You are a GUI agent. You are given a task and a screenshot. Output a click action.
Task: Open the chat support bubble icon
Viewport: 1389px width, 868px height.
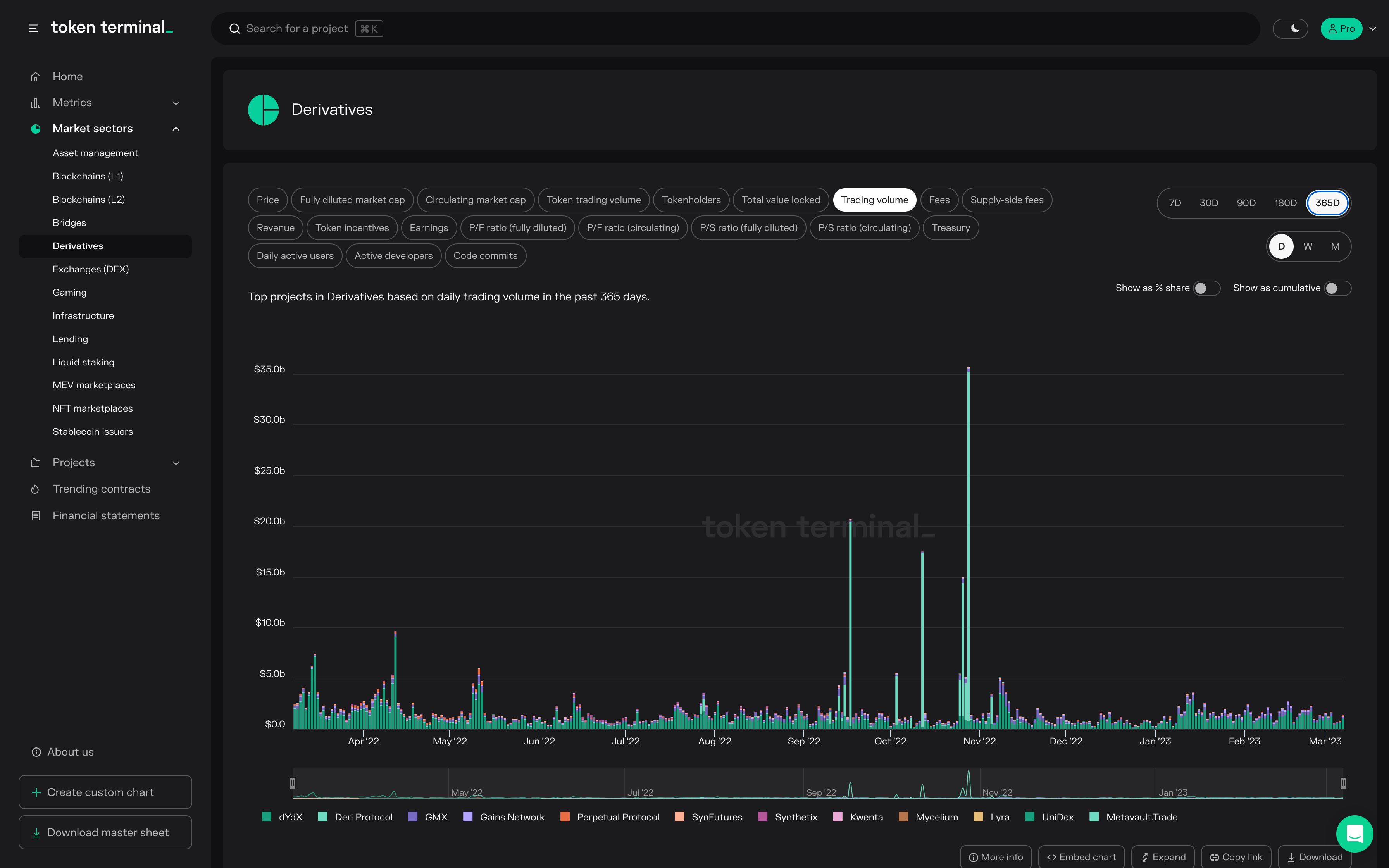pyautogui.click(x=1355, y=833)
